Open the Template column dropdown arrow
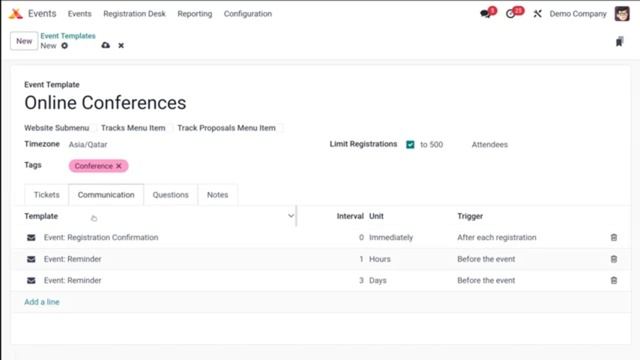The height and width of the screenshot is (360, 640). pyautogui.click(x=291, y=216)
